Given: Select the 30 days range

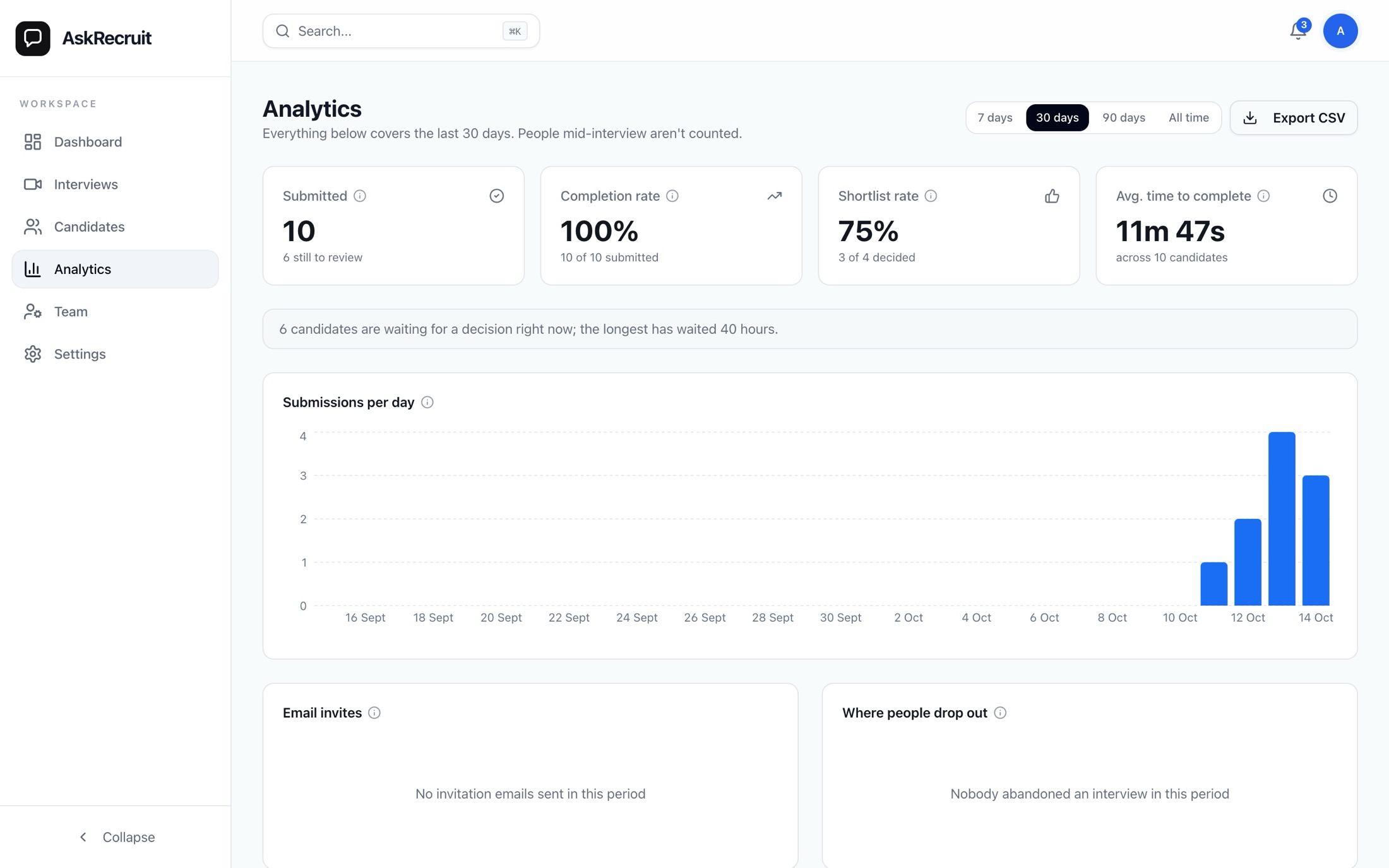Looking at the screenshot, I should pyautogui.click(x=1057, y=117).
